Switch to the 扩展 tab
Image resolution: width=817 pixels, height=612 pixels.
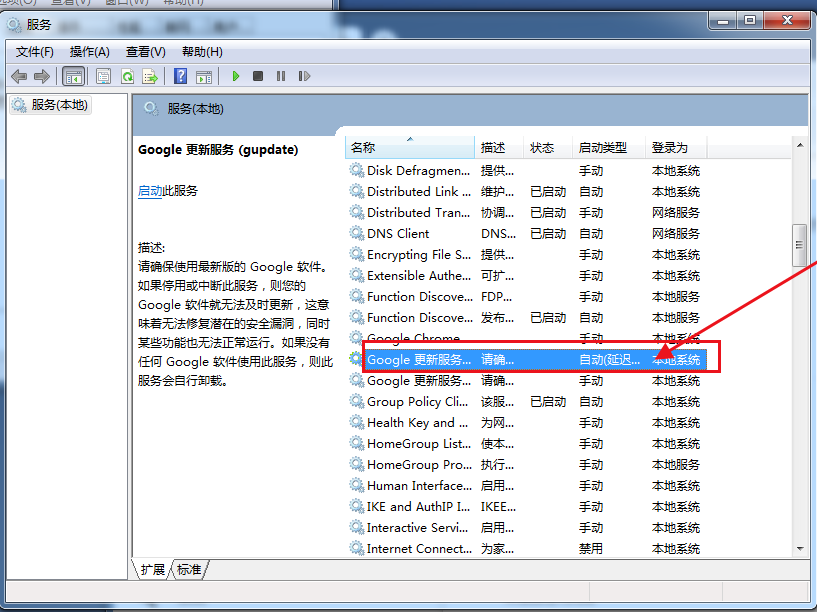[153, 569]
